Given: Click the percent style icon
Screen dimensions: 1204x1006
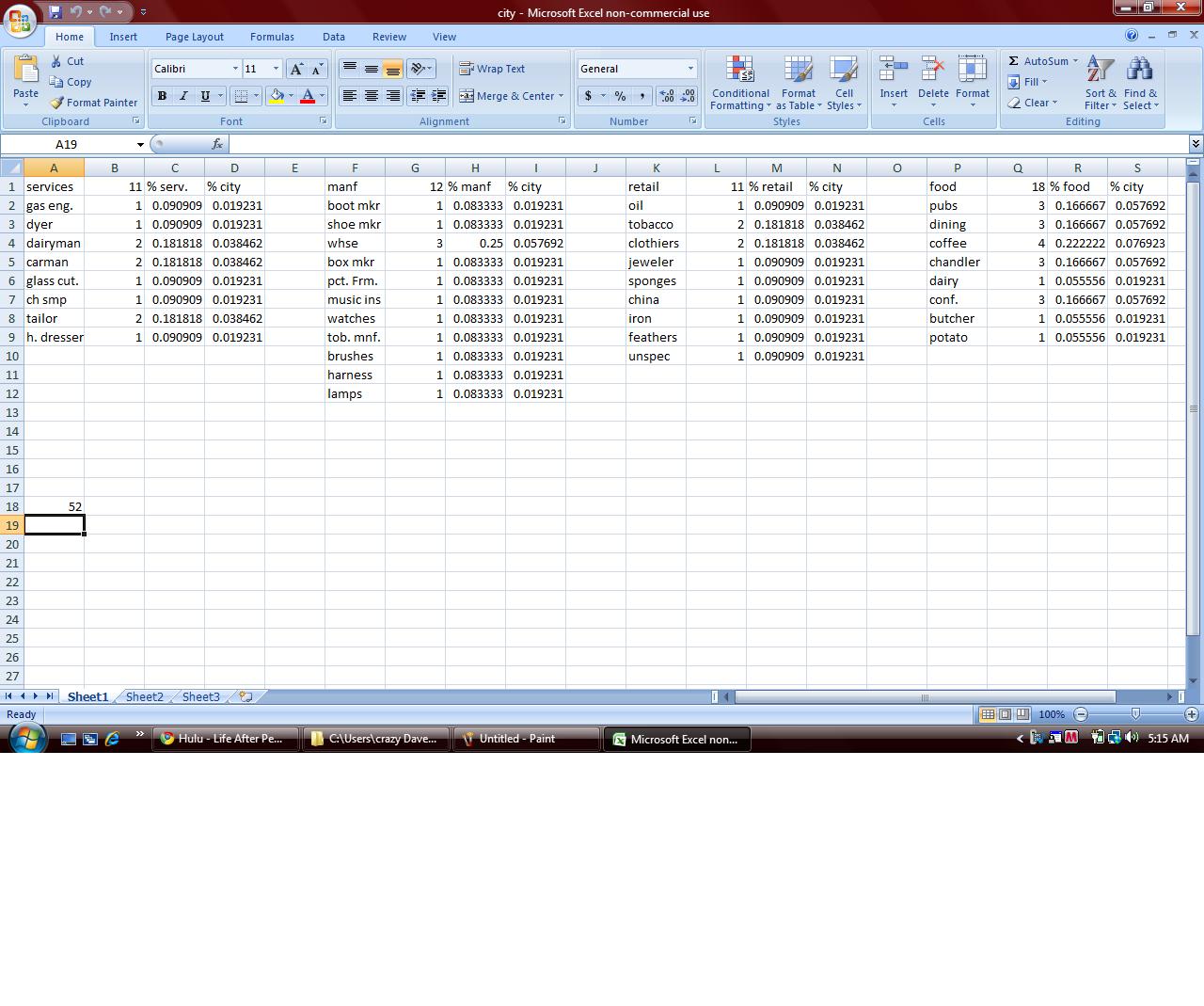Looking at the screenshot, I should tap(620, 96).
